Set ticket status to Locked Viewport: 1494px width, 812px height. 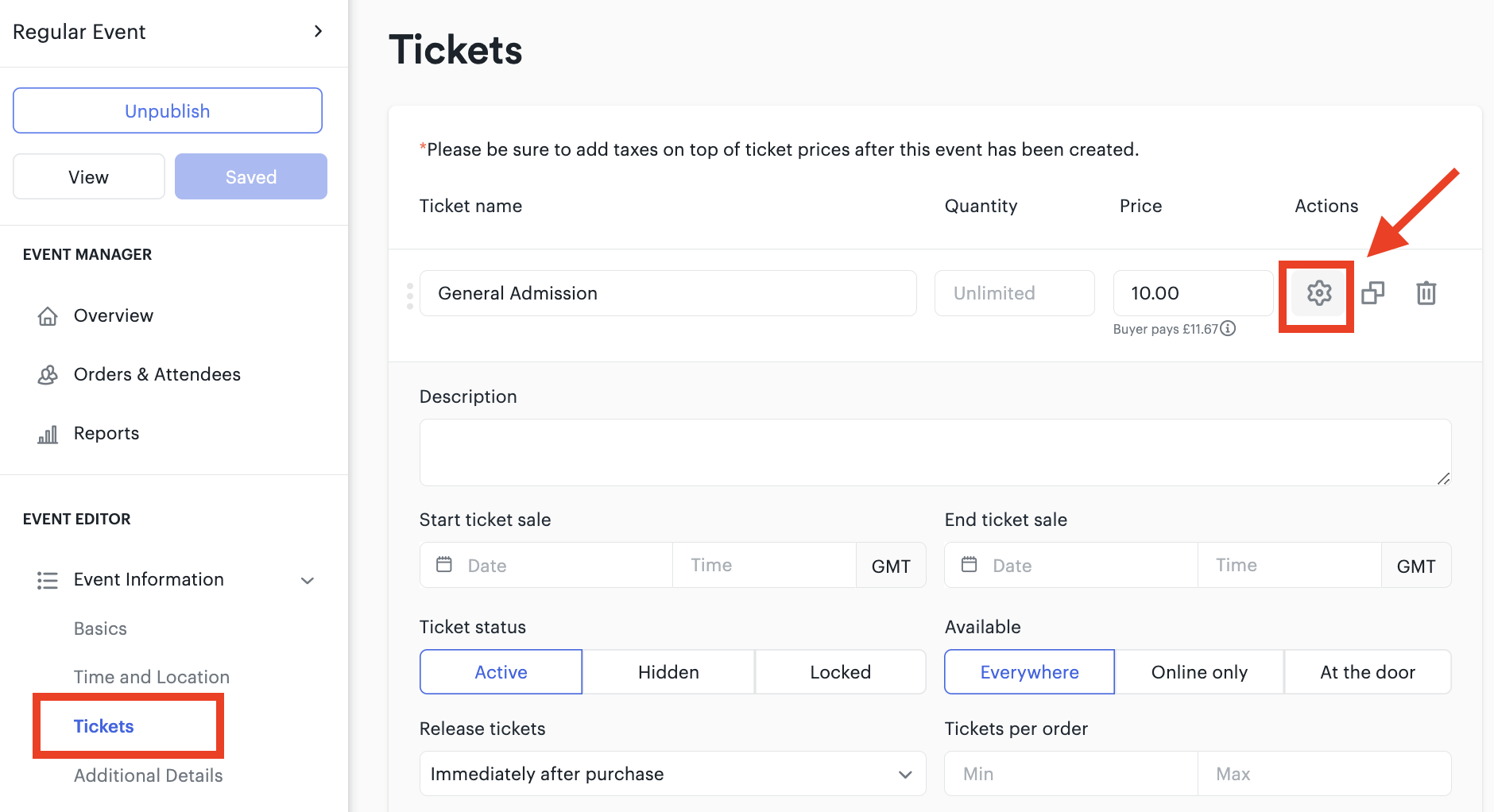point(840,672)
